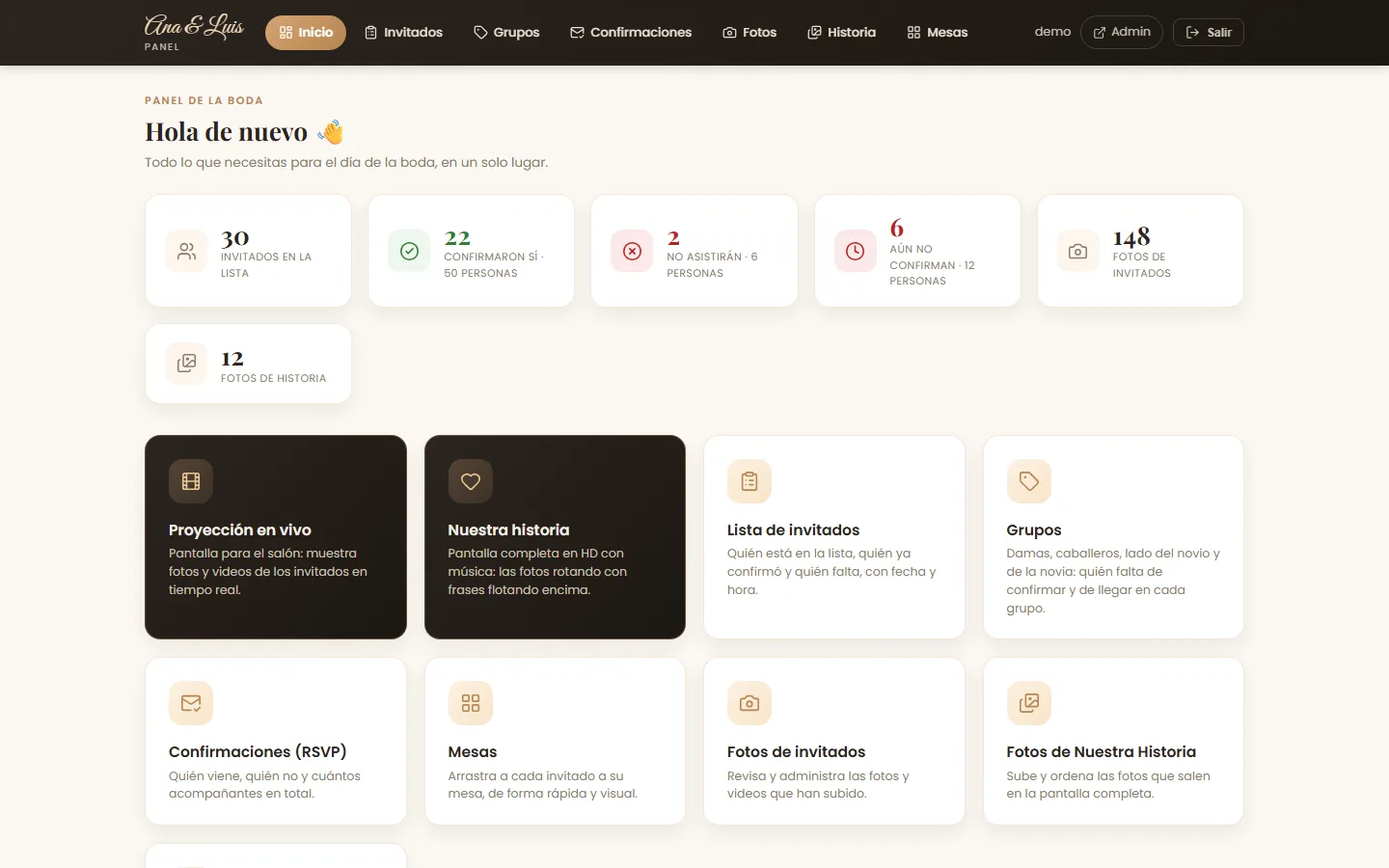Open the Proyección en vivo card title
This screenshot has height=868, width=1389.
pos(240,529)
